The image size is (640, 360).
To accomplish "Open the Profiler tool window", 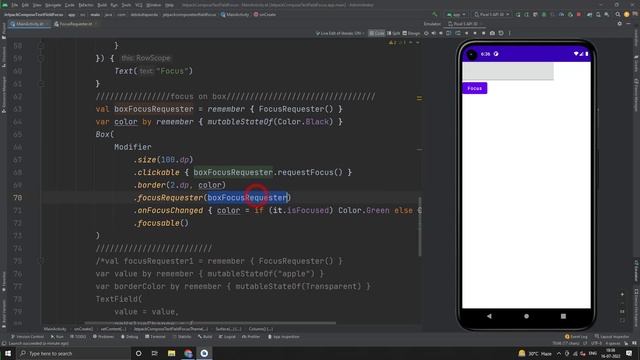I will [251, 337].
